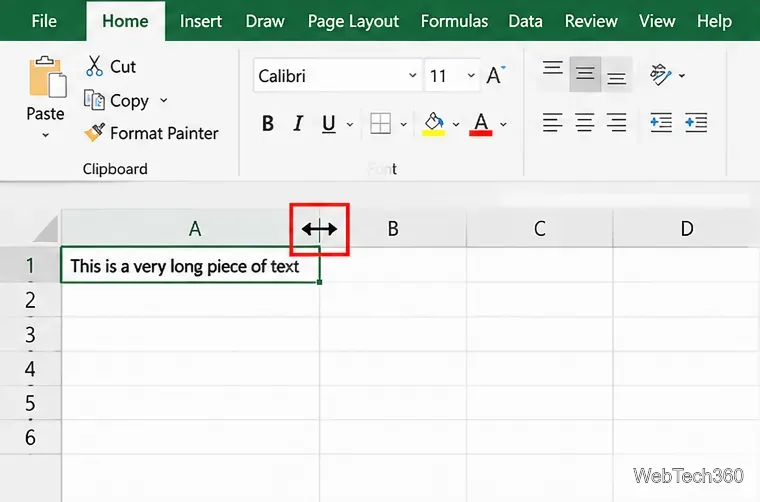Switch to the Insert tab
Screen dimensions: 760x502
click(201, 21)
